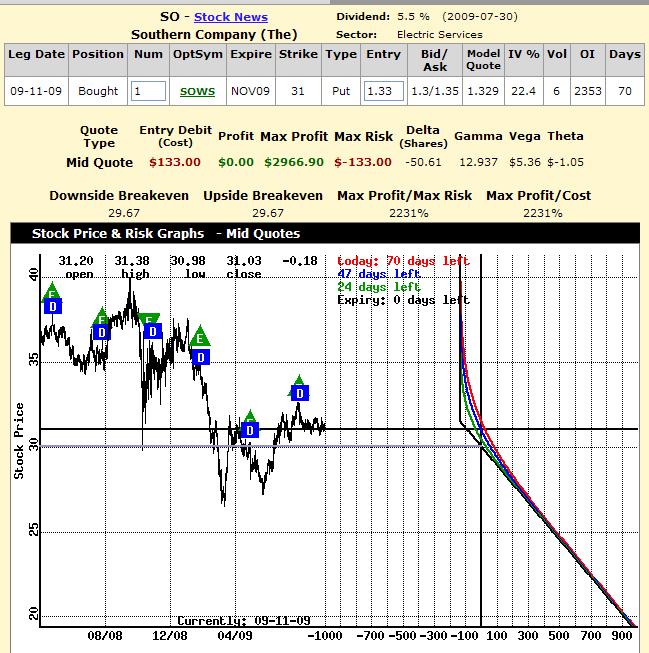
Task: Select the D marker nearest the 30 price line
Action: [x=250, y=430]
